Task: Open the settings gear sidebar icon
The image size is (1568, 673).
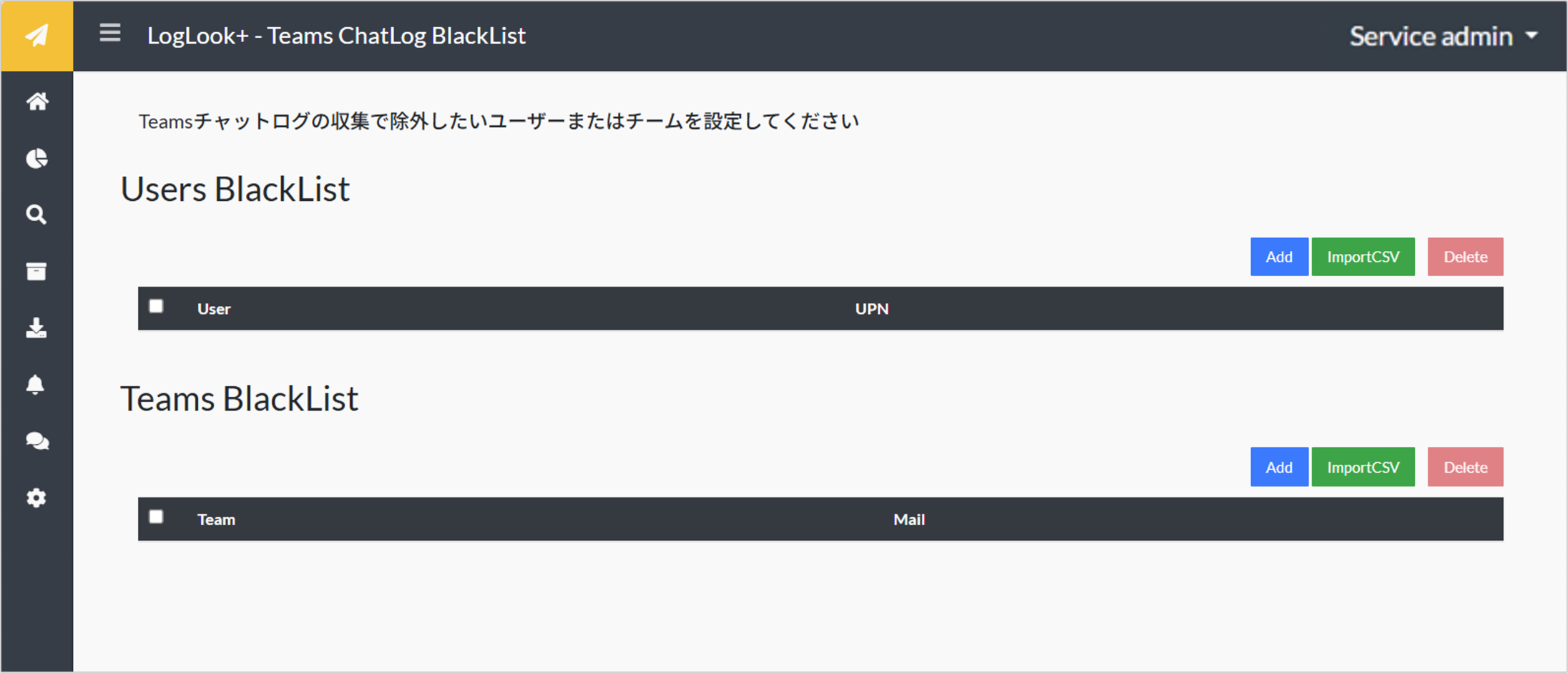Action: click(36, 498)
